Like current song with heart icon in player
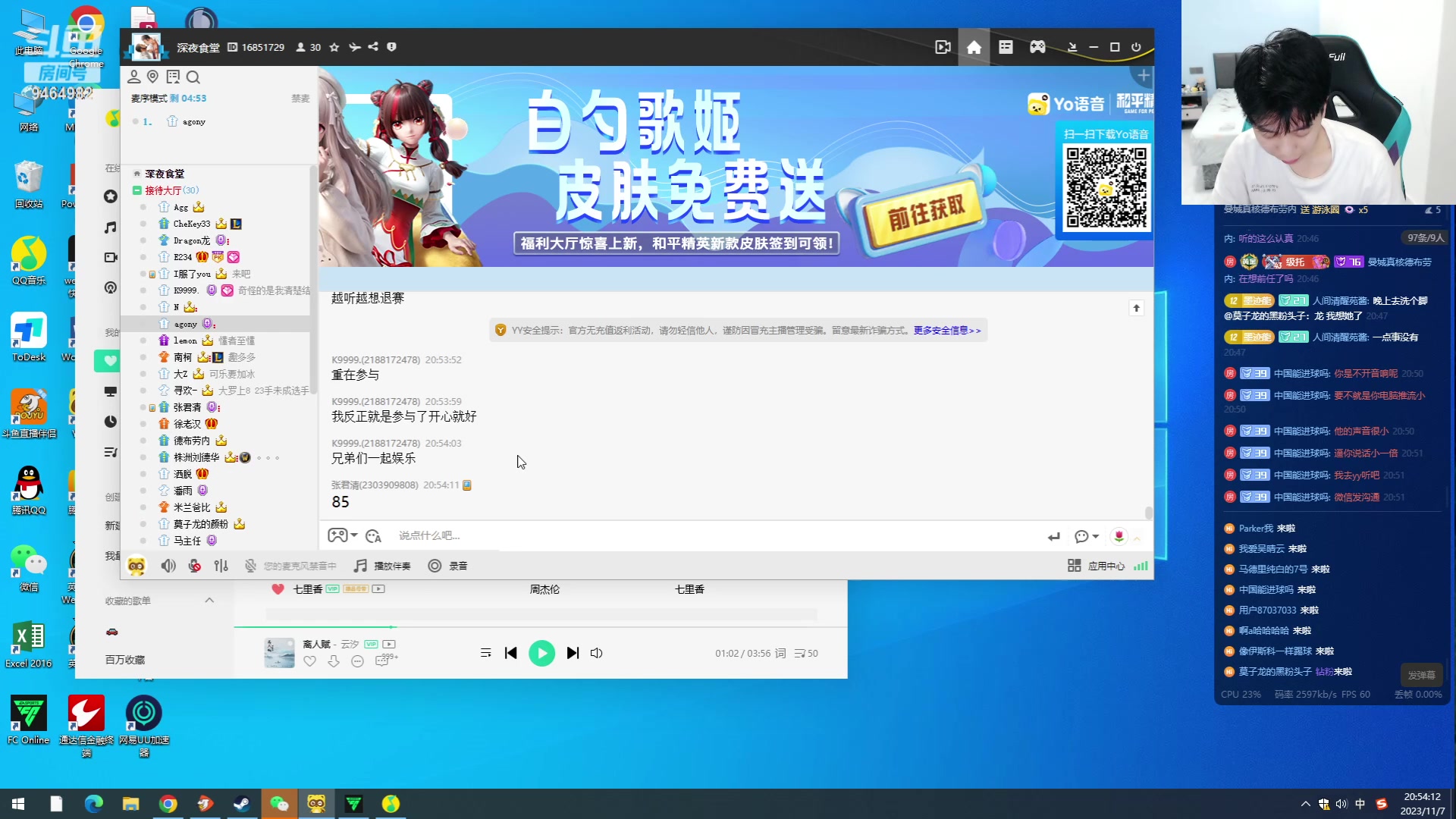The image size is (1456, 819). pyautogui.click(x=309, y=661)
